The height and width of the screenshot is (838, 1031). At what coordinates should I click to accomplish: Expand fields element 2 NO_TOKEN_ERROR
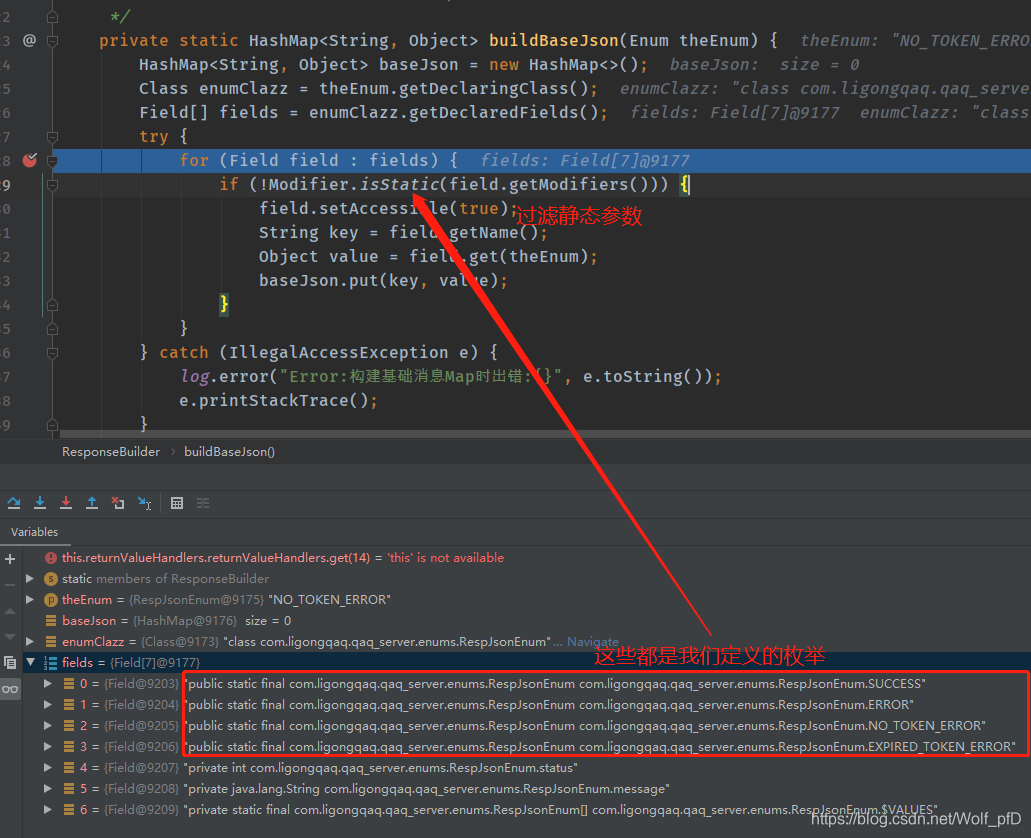[x=48, y=726]
